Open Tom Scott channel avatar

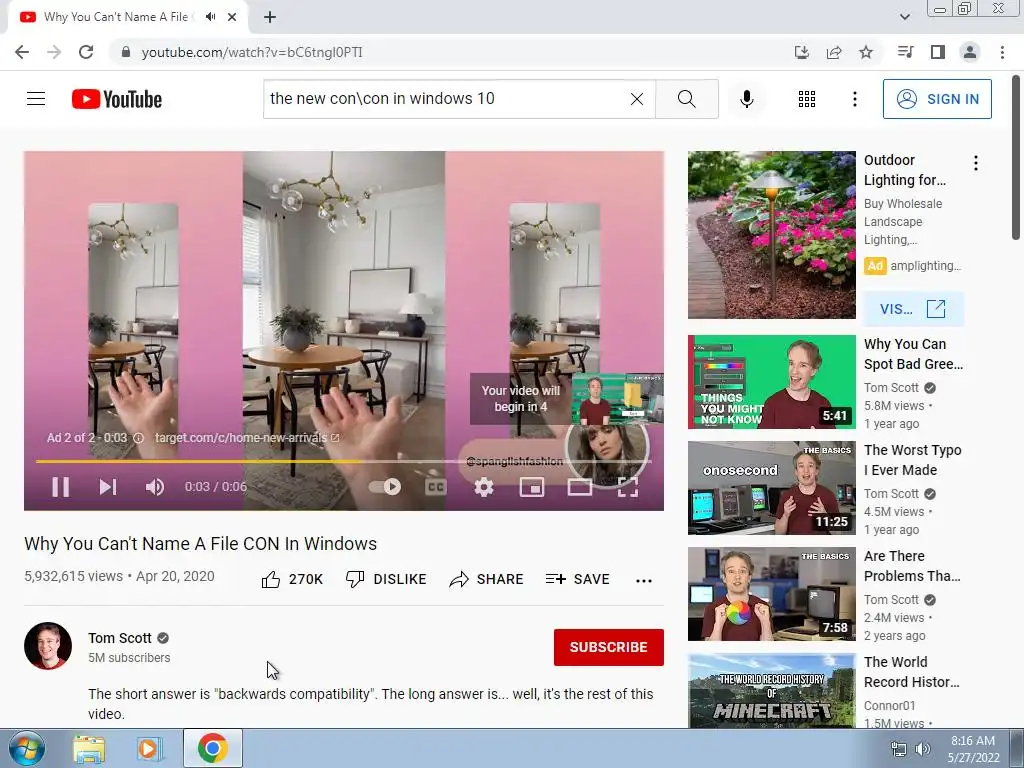(48, 646)
